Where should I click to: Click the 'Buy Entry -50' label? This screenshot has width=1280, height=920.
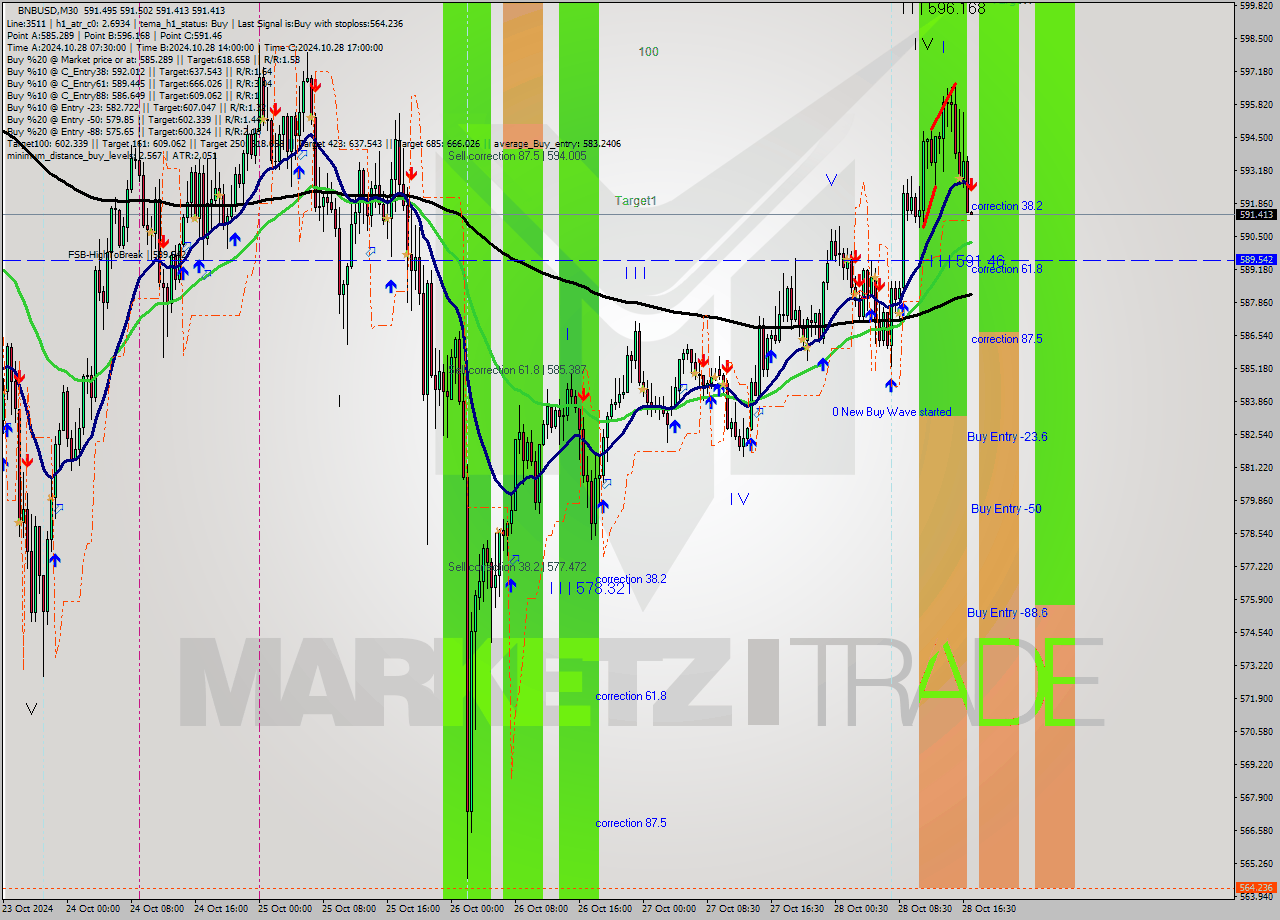pos(1006,509)
